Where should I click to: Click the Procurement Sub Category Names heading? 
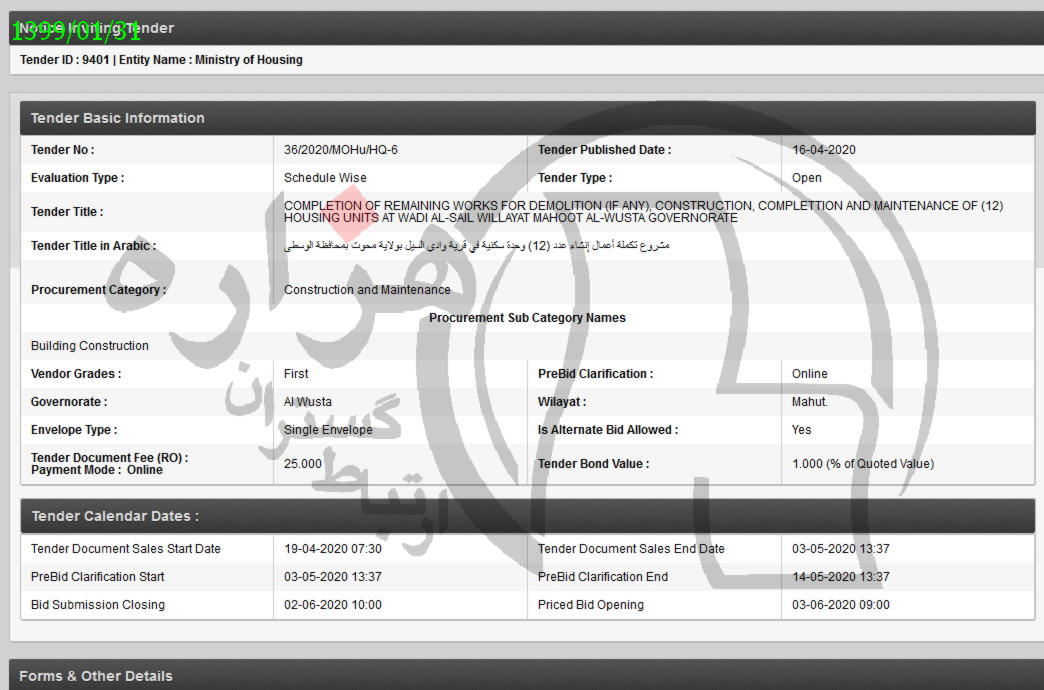pyautogui.click(x=527, y=318)
